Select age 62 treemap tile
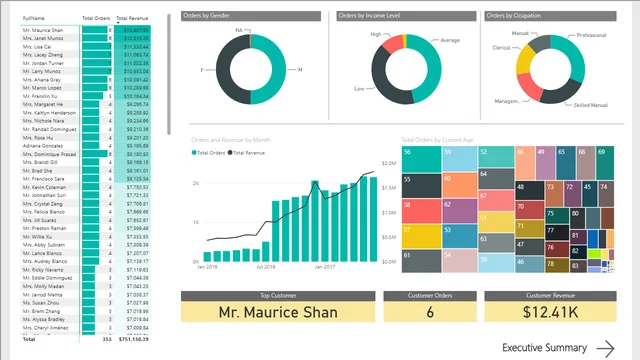This screenshot has width=640, height=360. point(460,211)
